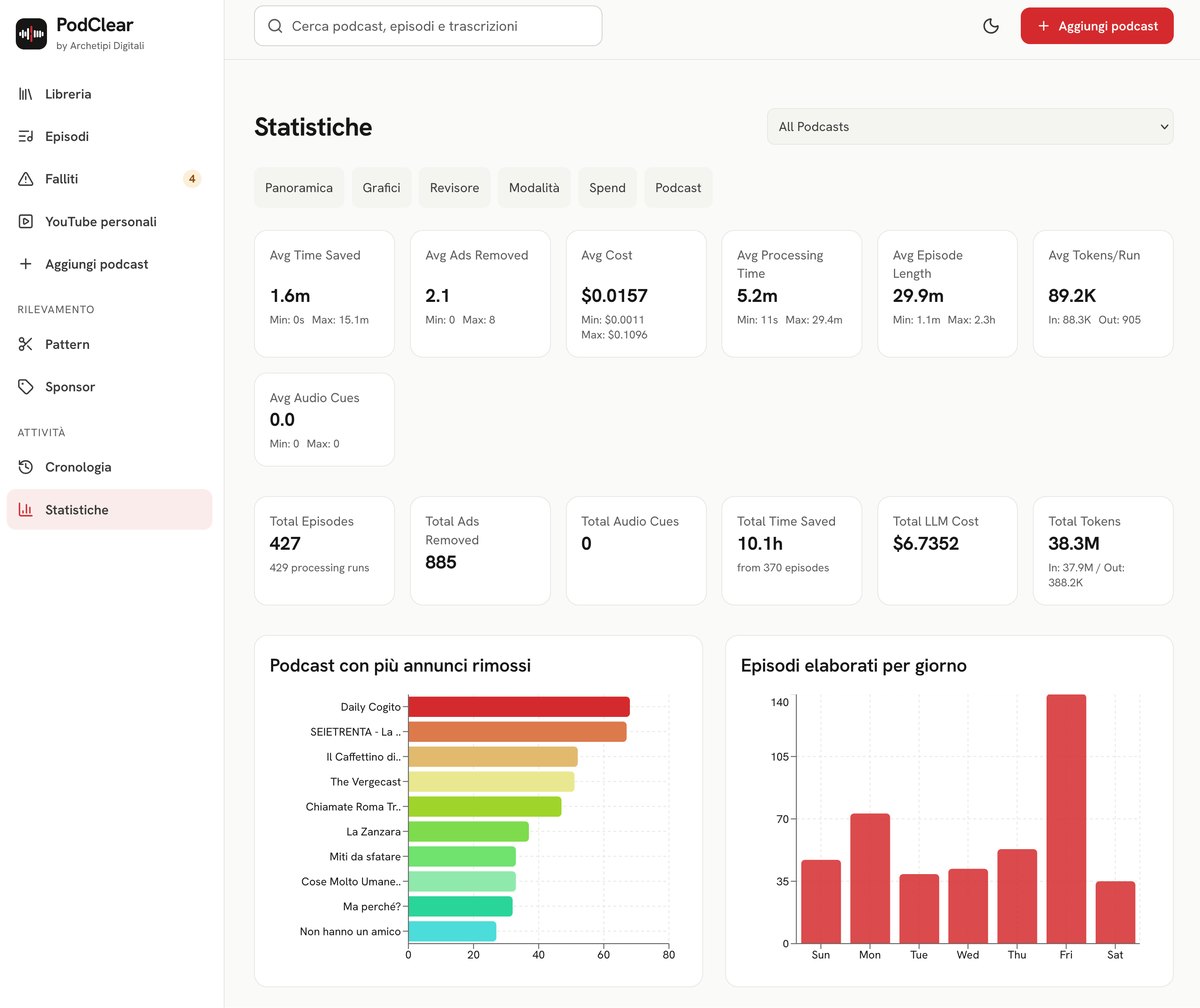Focus the podcast search field

[428, 26]
